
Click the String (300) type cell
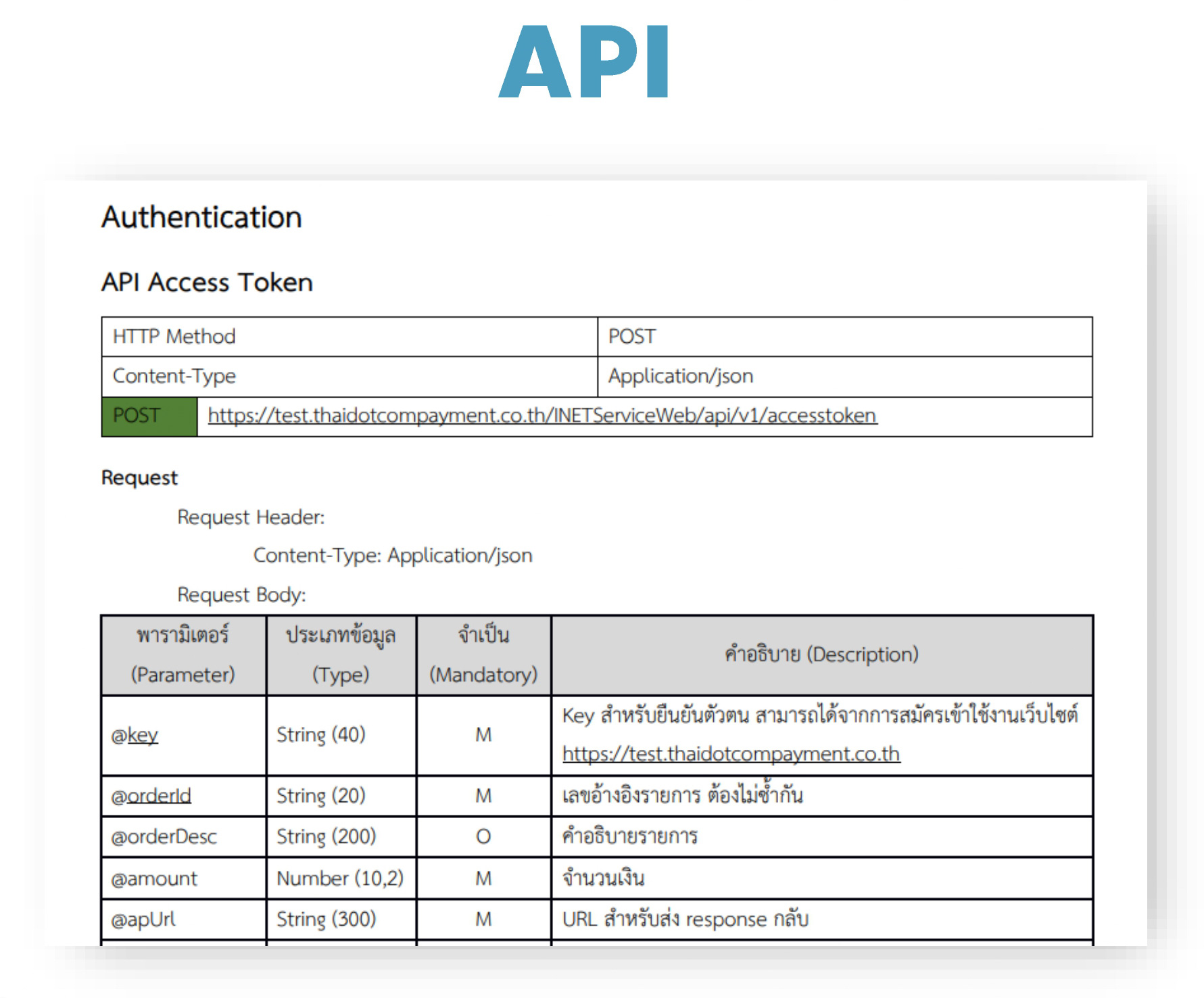(341, 920)
